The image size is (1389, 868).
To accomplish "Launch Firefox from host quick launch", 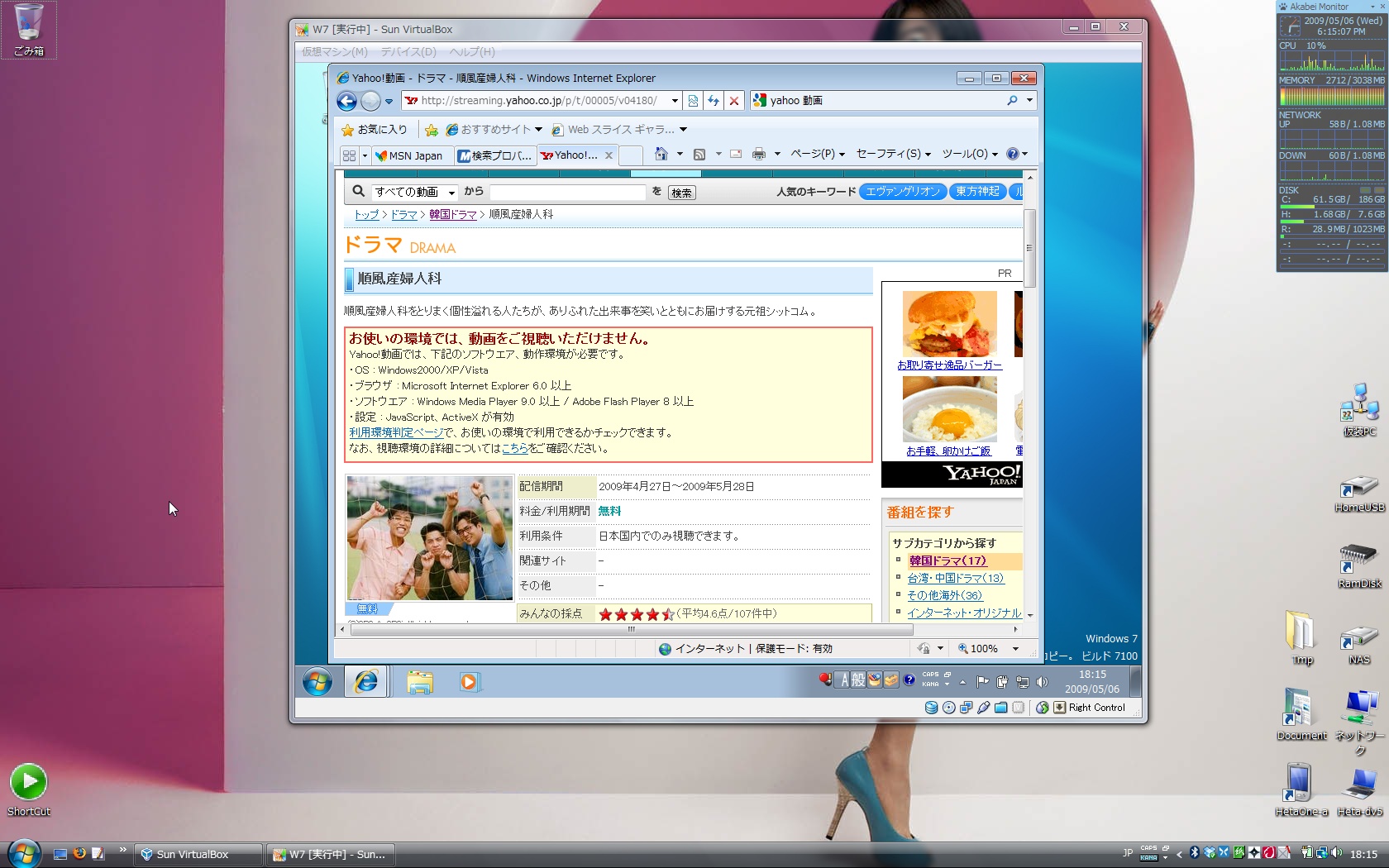I will point(79,854).
